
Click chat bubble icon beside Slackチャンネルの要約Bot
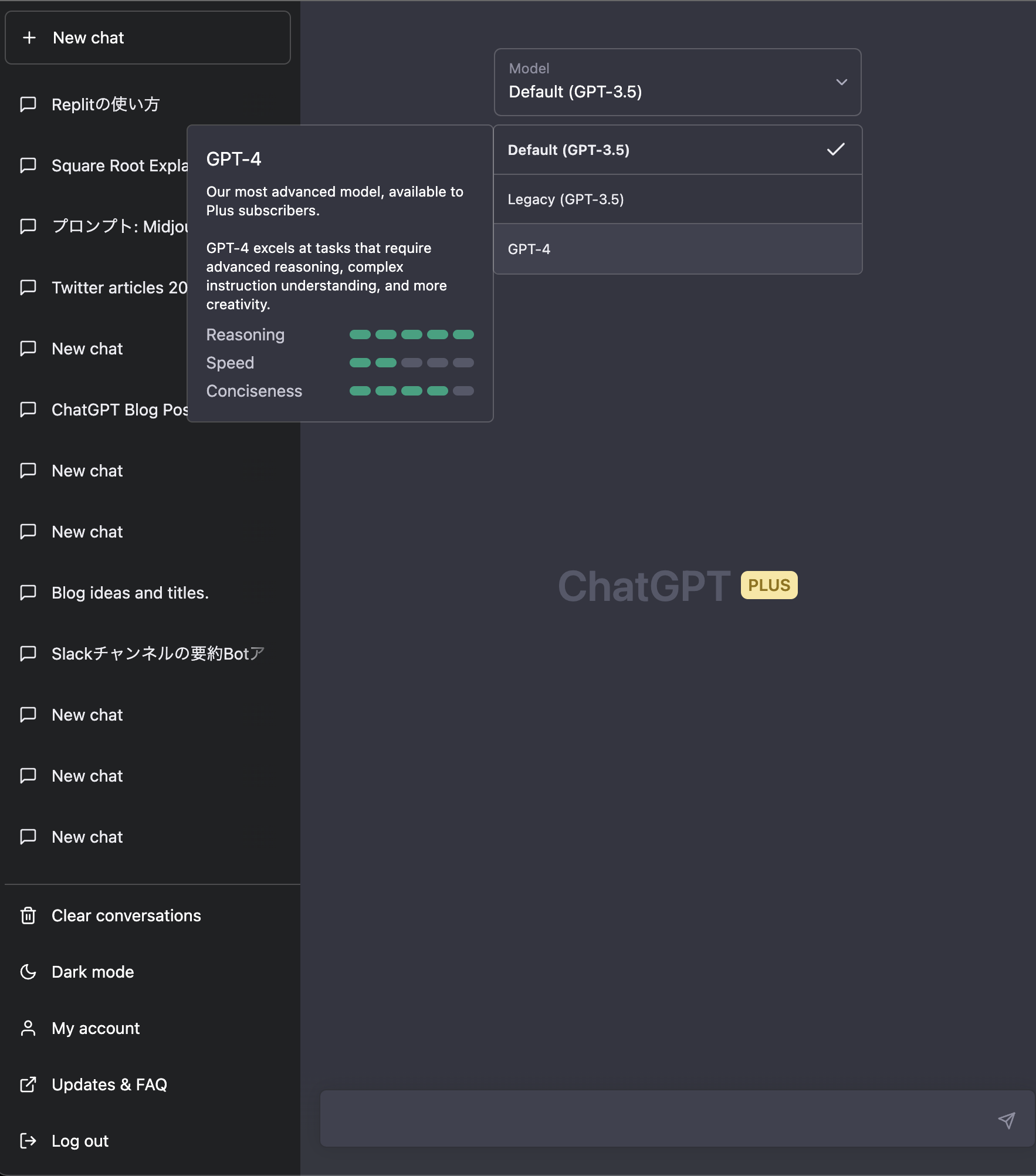[28, 654]
